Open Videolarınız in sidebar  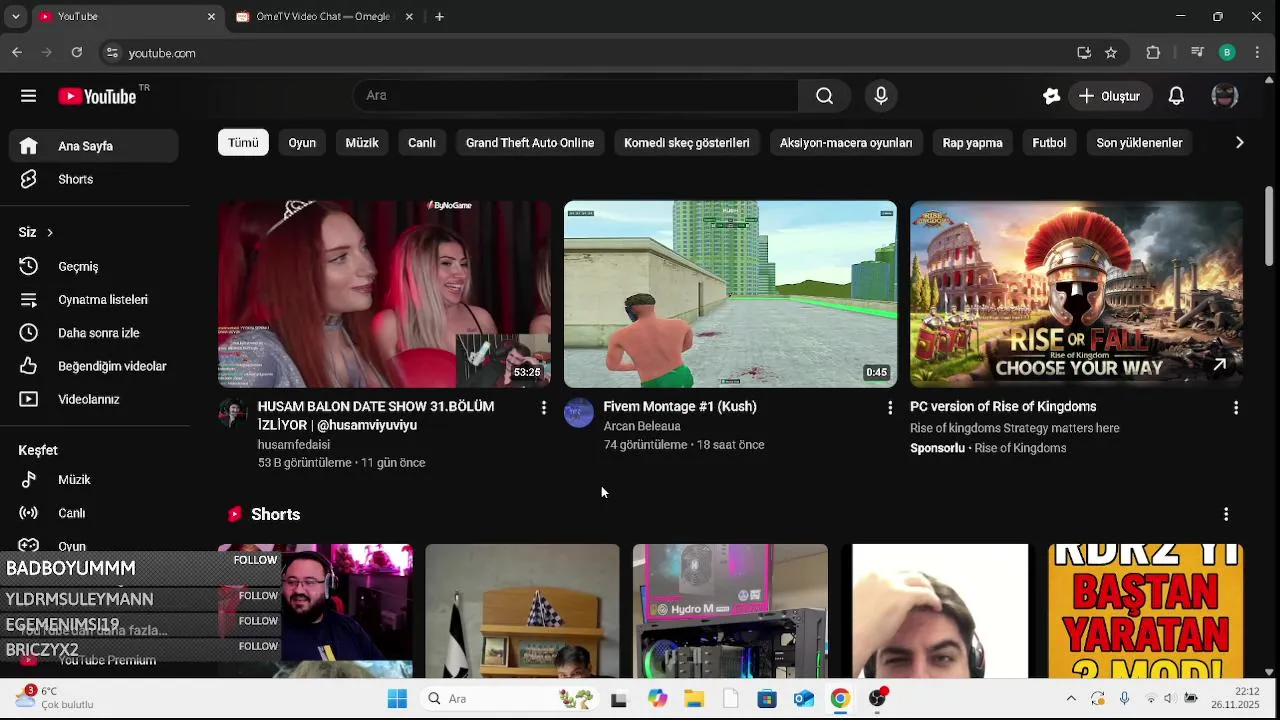point(94,399)
